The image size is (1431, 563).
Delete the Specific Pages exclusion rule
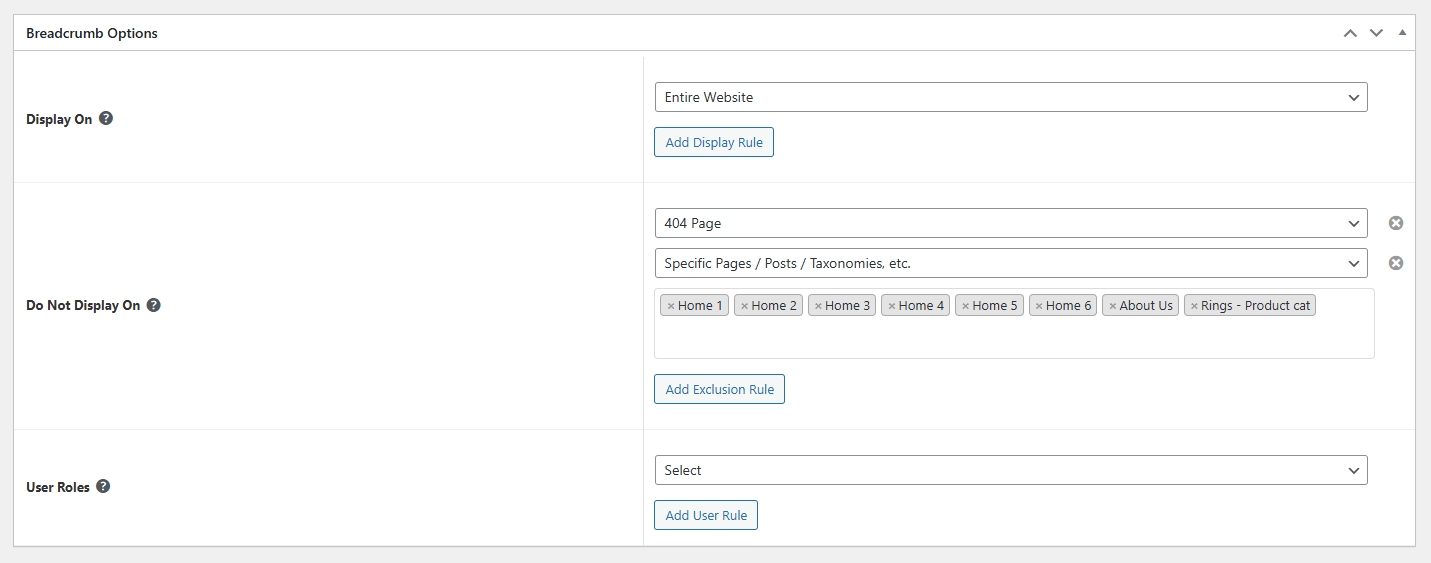coord(1396,263)
